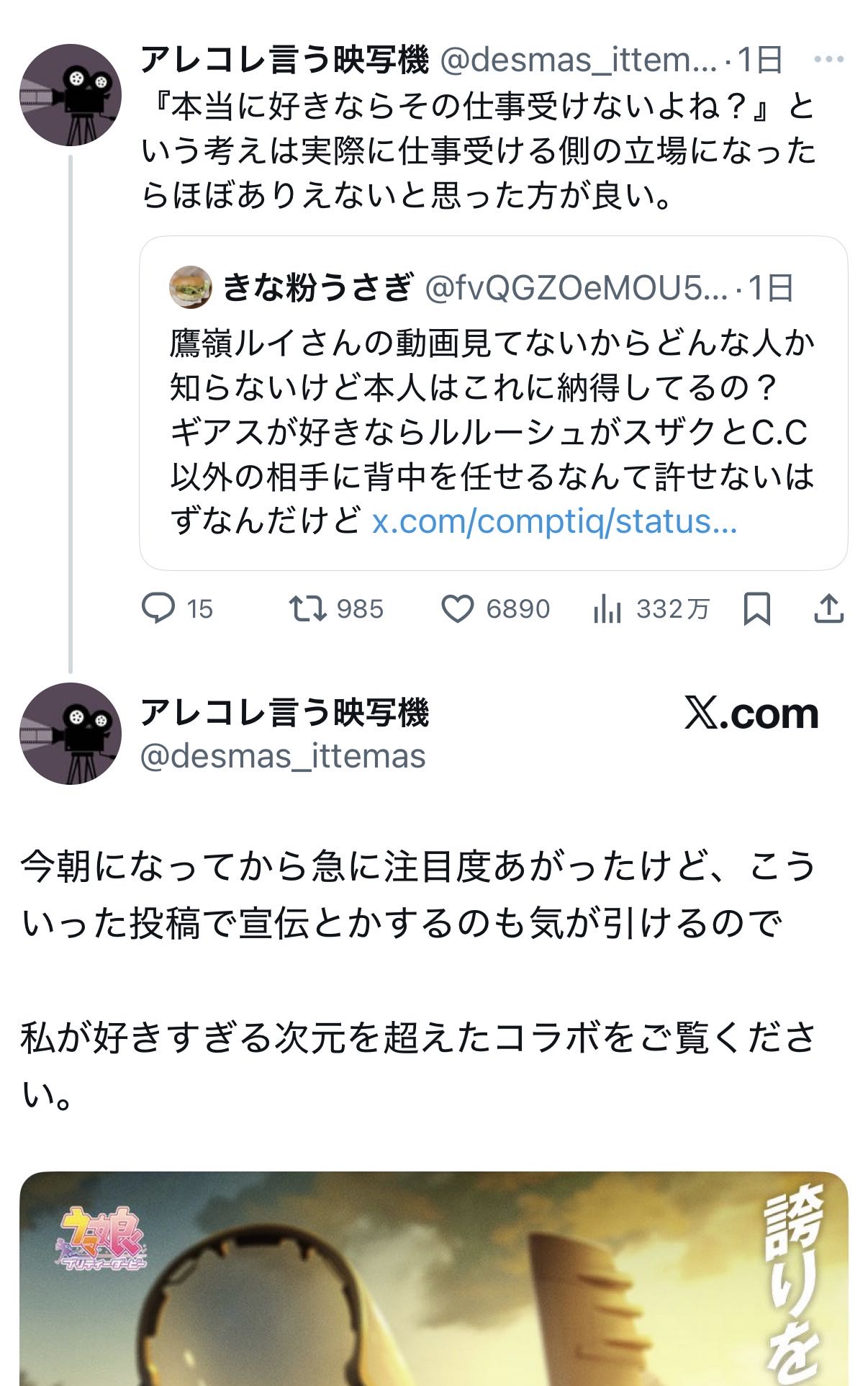Tap the アレコレ言う映写機 name on top post
Viewport: 868px width, 1386px height.
coord(284,59)
